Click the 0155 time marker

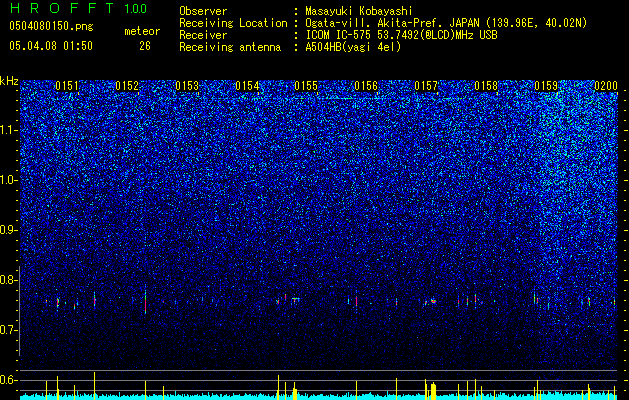tap(306, 86)
